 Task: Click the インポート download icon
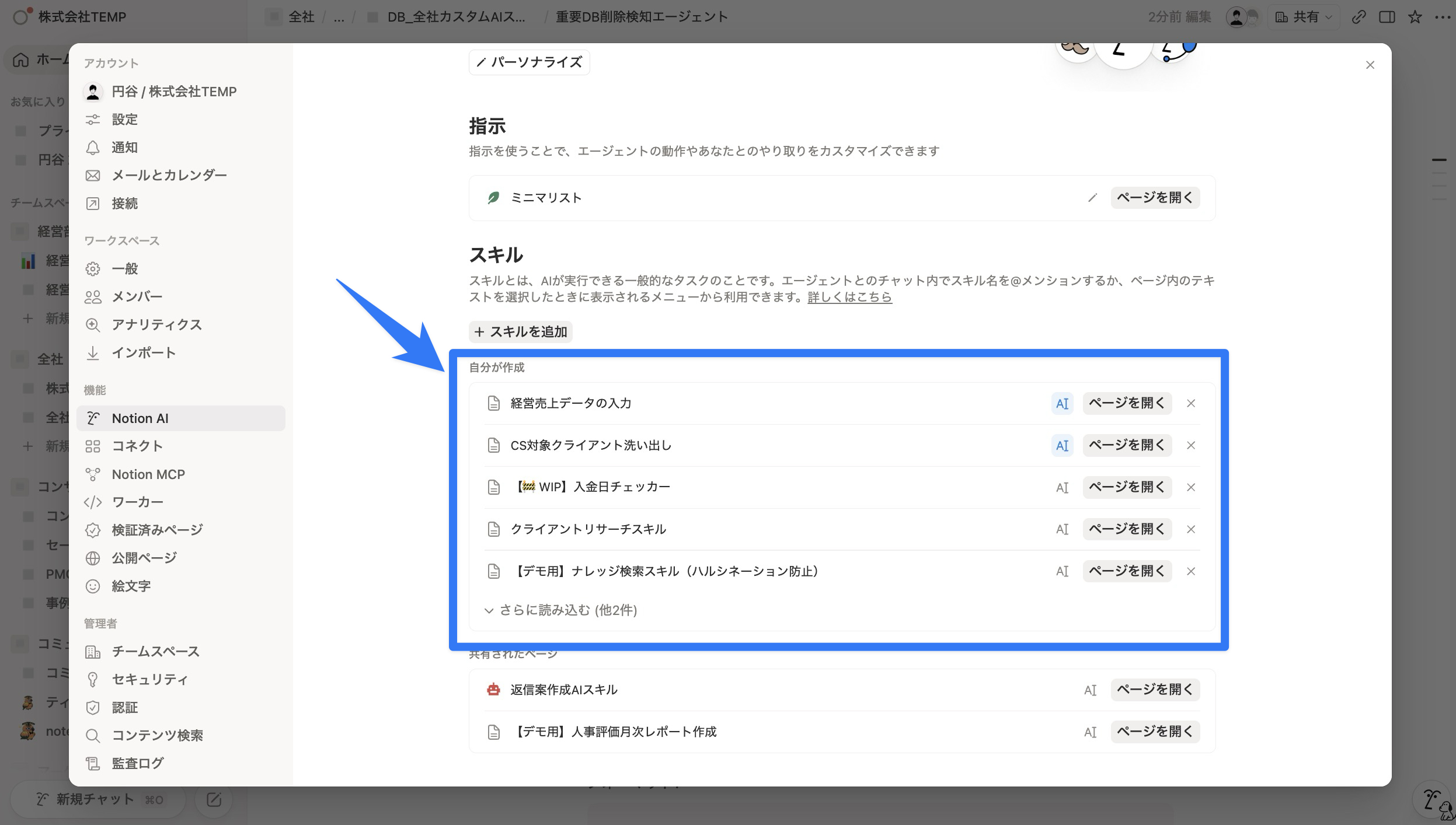click(x=93, y=353)
